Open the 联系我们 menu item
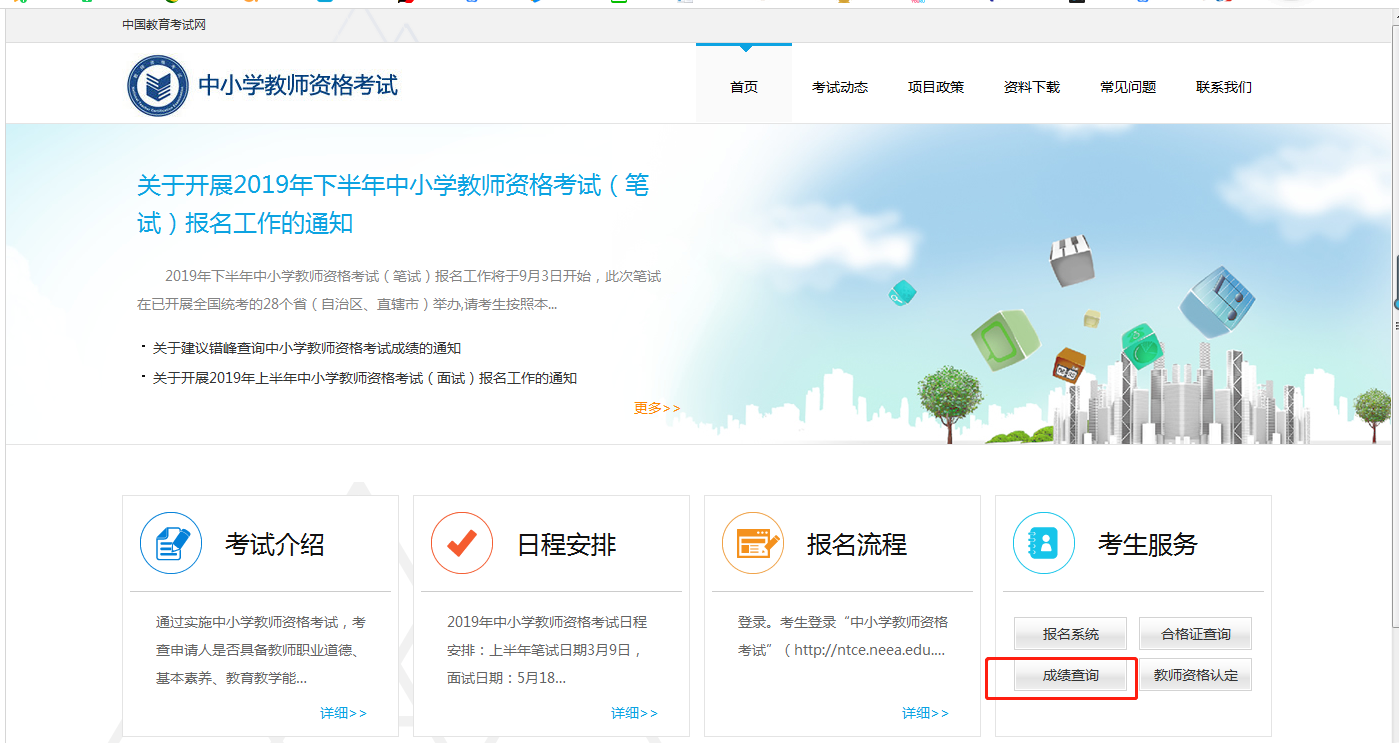 coord(1222,87)
